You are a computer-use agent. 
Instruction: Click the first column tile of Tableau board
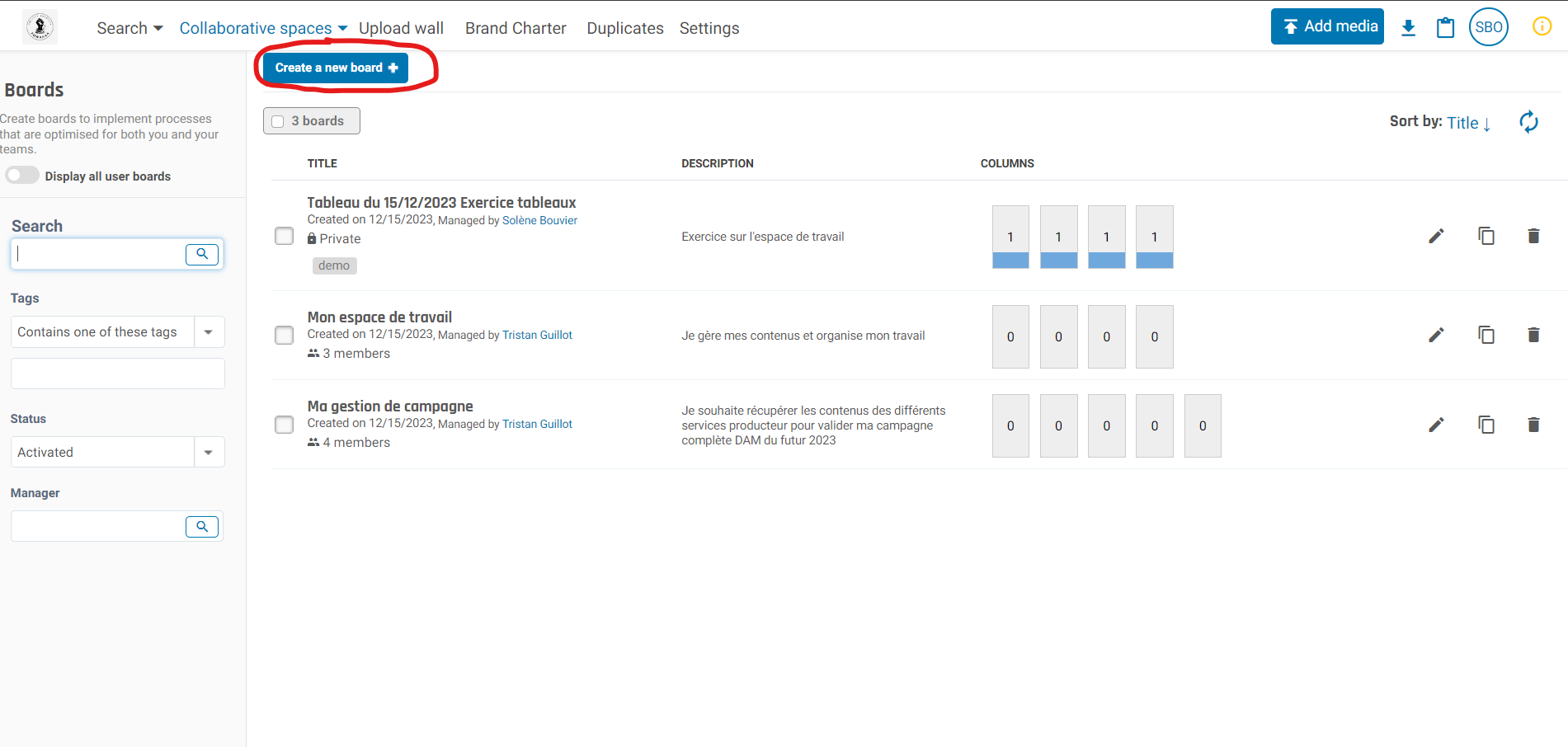(x=1010, y=237)
